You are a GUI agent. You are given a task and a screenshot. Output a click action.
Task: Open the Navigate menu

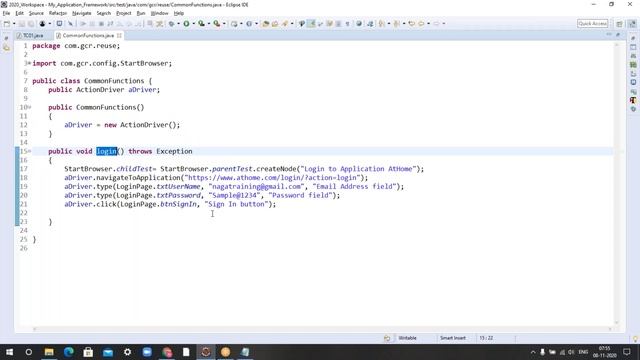(82, 13)
